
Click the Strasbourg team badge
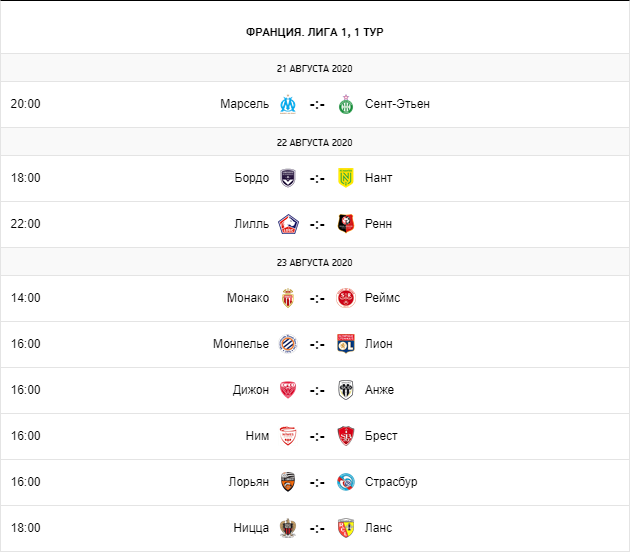pos(346,482)
